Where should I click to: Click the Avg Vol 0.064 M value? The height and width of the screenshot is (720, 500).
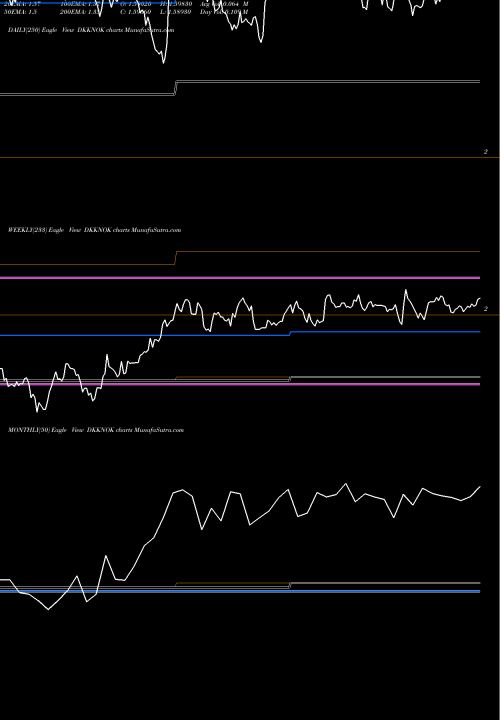[x=224, y=4]
